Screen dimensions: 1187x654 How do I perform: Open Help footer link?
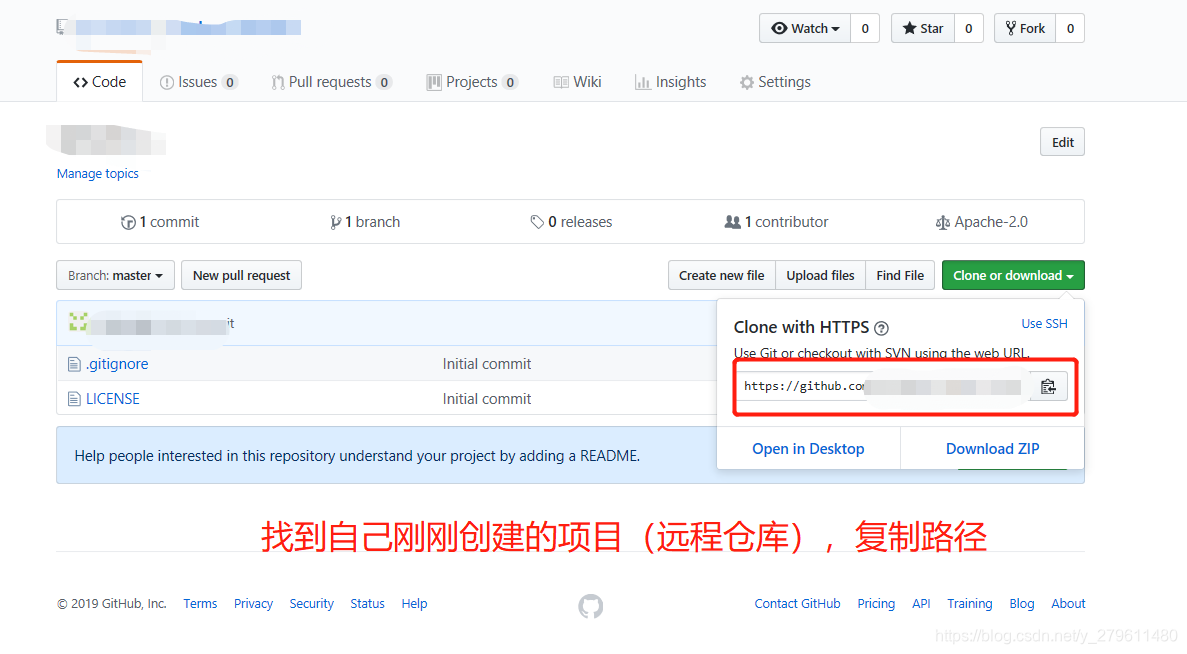(x=414, y=603)
